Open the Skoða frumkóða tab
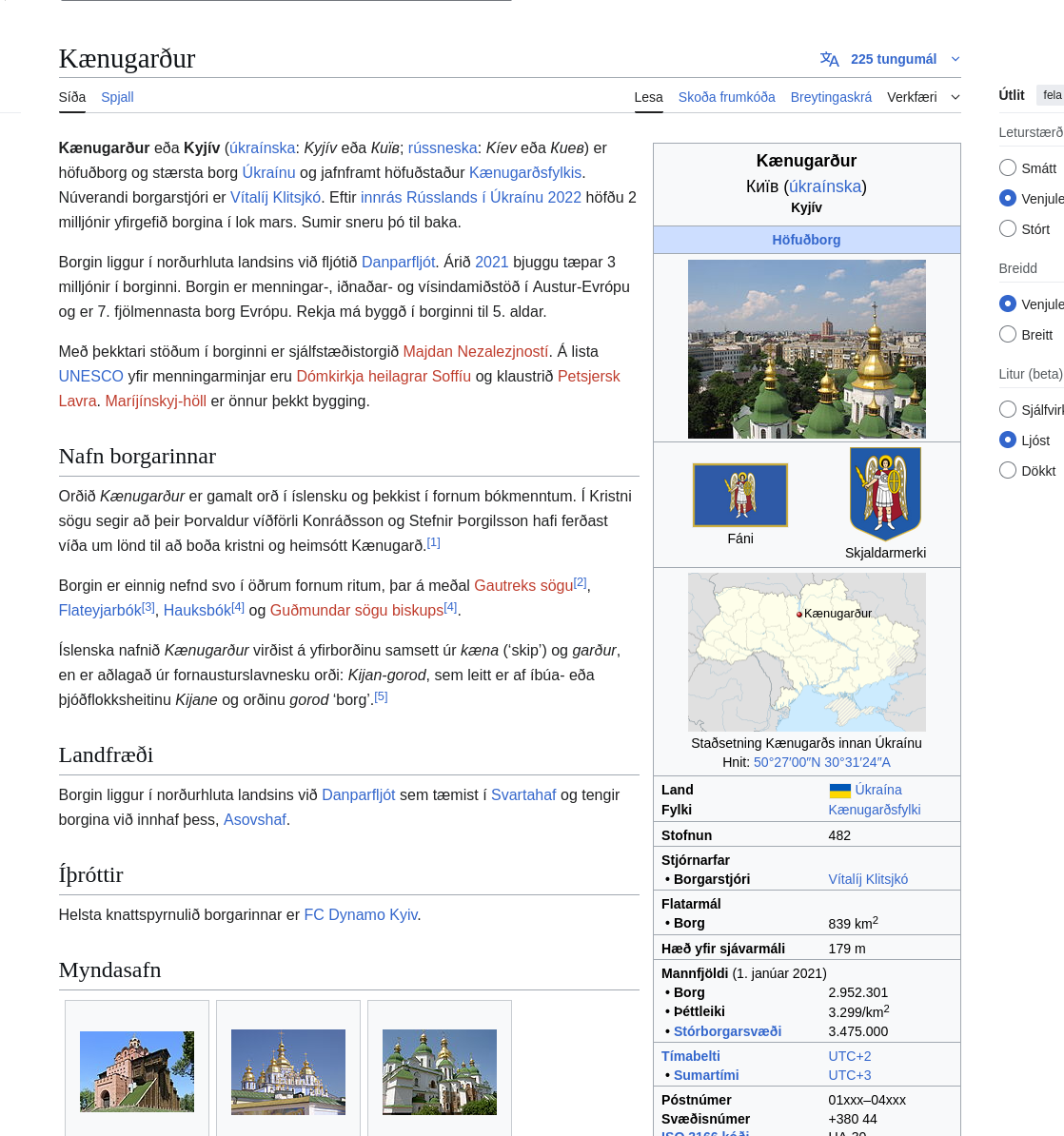 (x=727, y=97)
